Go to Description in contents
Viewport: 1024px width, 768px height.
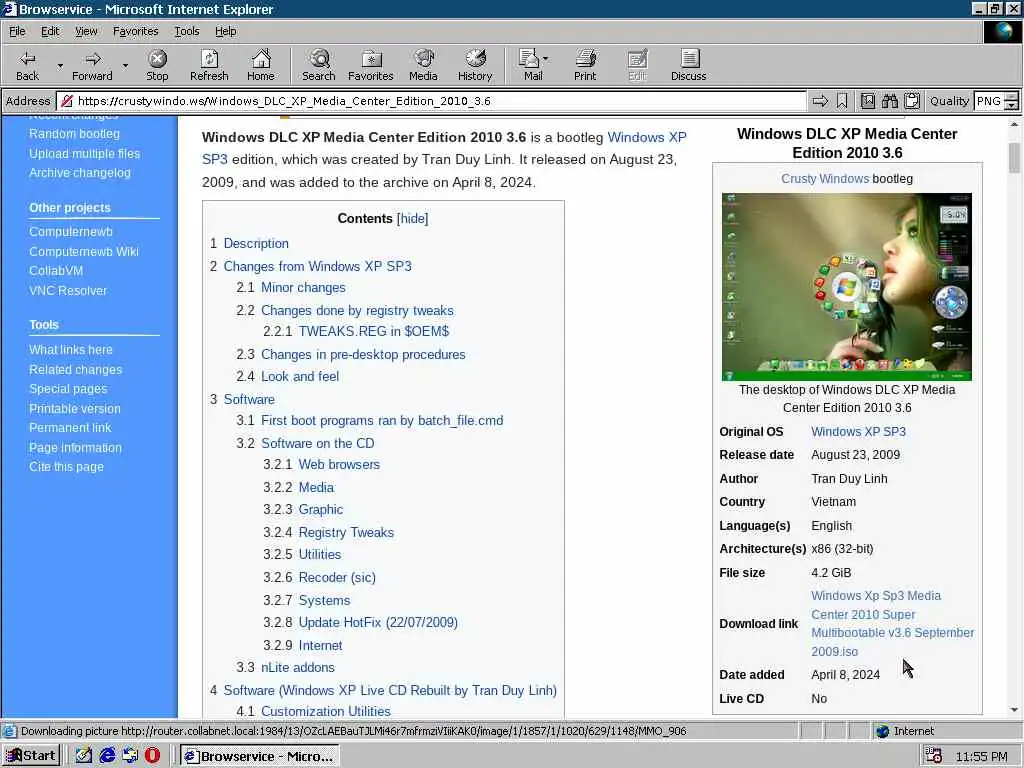[256, 243]
